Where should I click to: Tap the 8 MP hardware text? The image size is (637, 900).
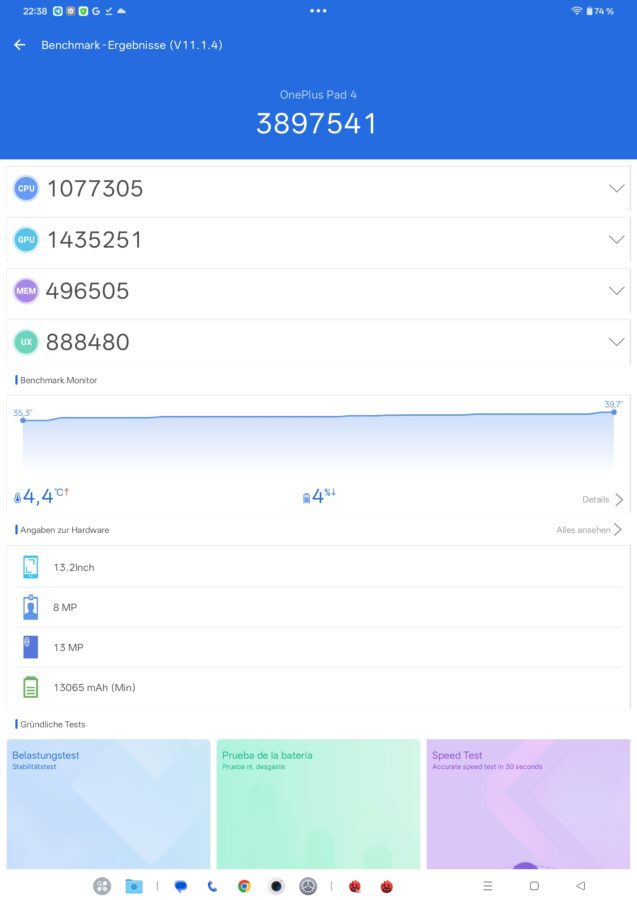click(65, 607)
